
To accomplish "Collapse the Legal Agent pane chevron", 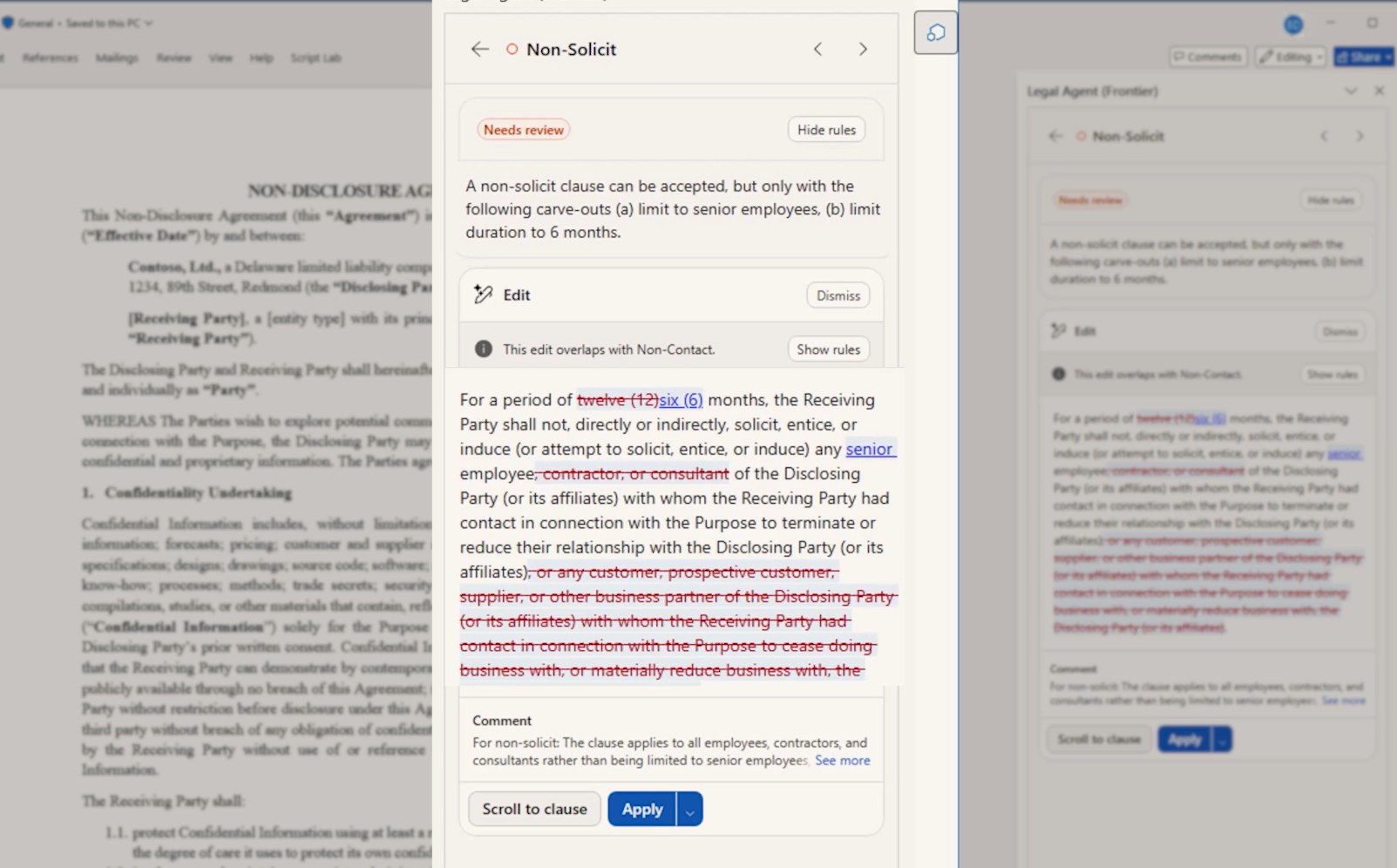I will [1351, 91].
